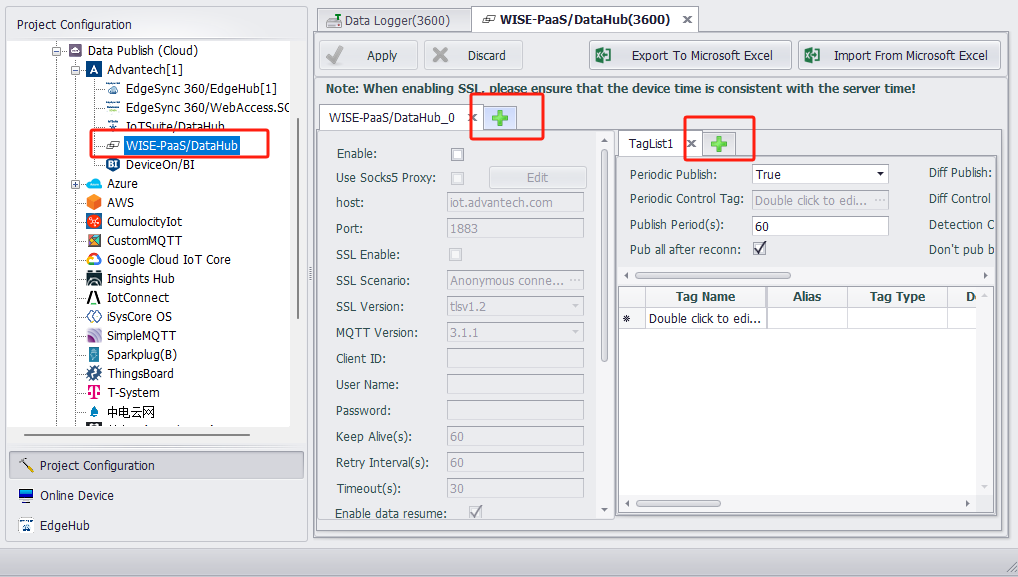Collapse the Advantech[1] tree node
1018x577 pixels.
75,70
